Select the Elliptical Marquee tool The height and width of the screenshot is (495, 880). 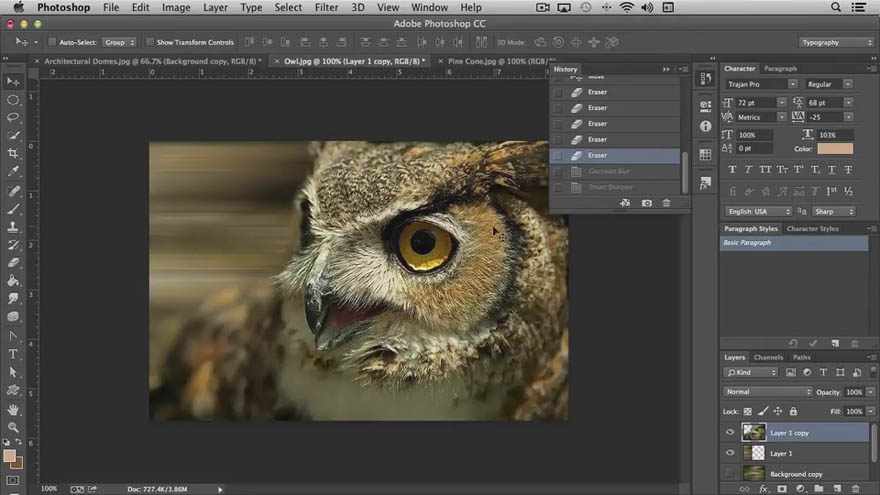[13, 100]
